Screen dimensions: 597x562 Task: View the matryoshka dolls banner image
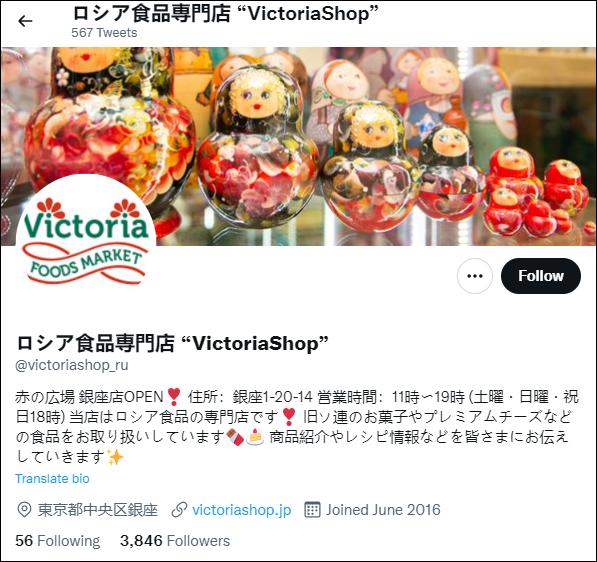tap(298, 146)
